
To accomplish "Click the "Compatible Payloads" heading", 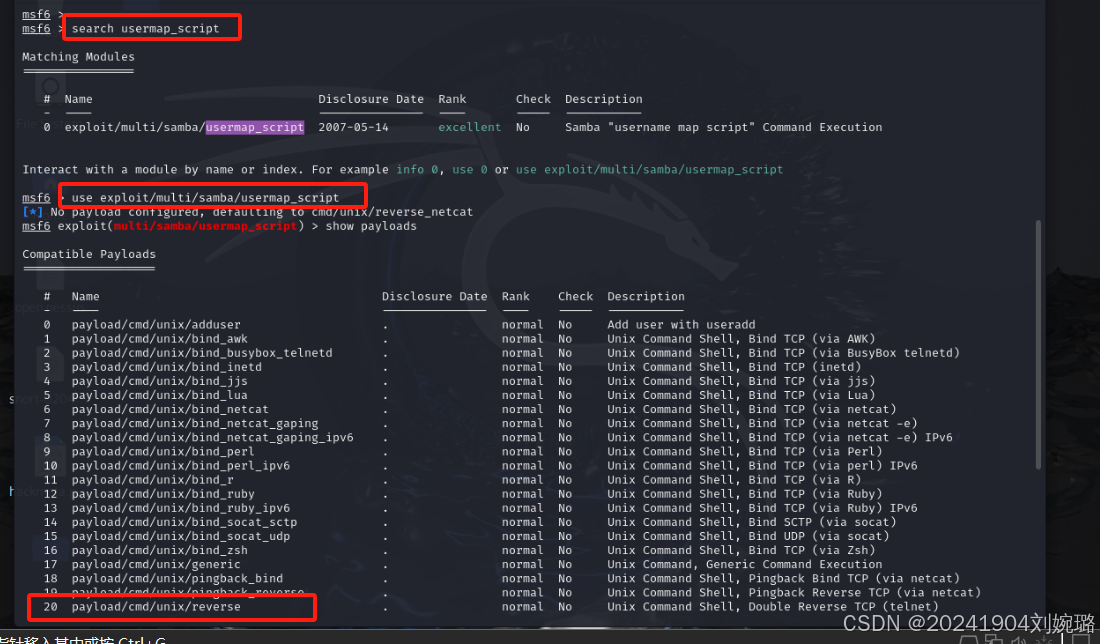I will (88, 254).
